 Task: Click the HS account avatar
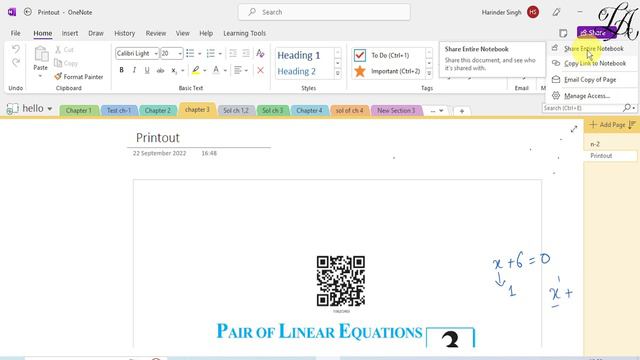coord(533,12)
